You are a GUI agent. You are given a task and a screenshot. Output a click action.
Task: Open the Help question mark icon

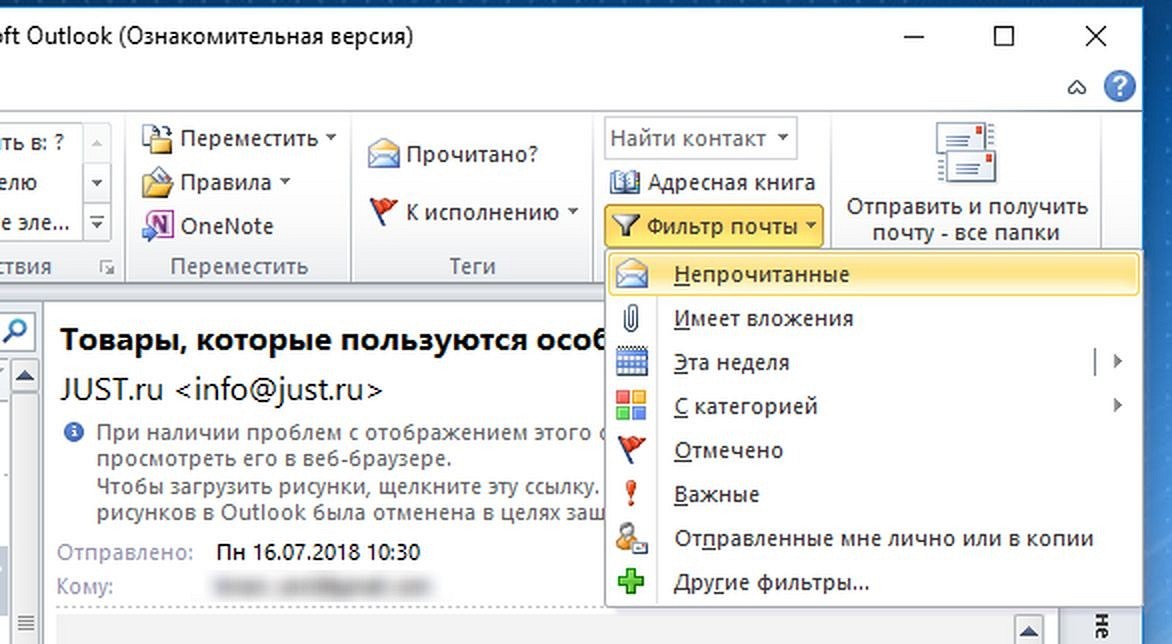1119,87
